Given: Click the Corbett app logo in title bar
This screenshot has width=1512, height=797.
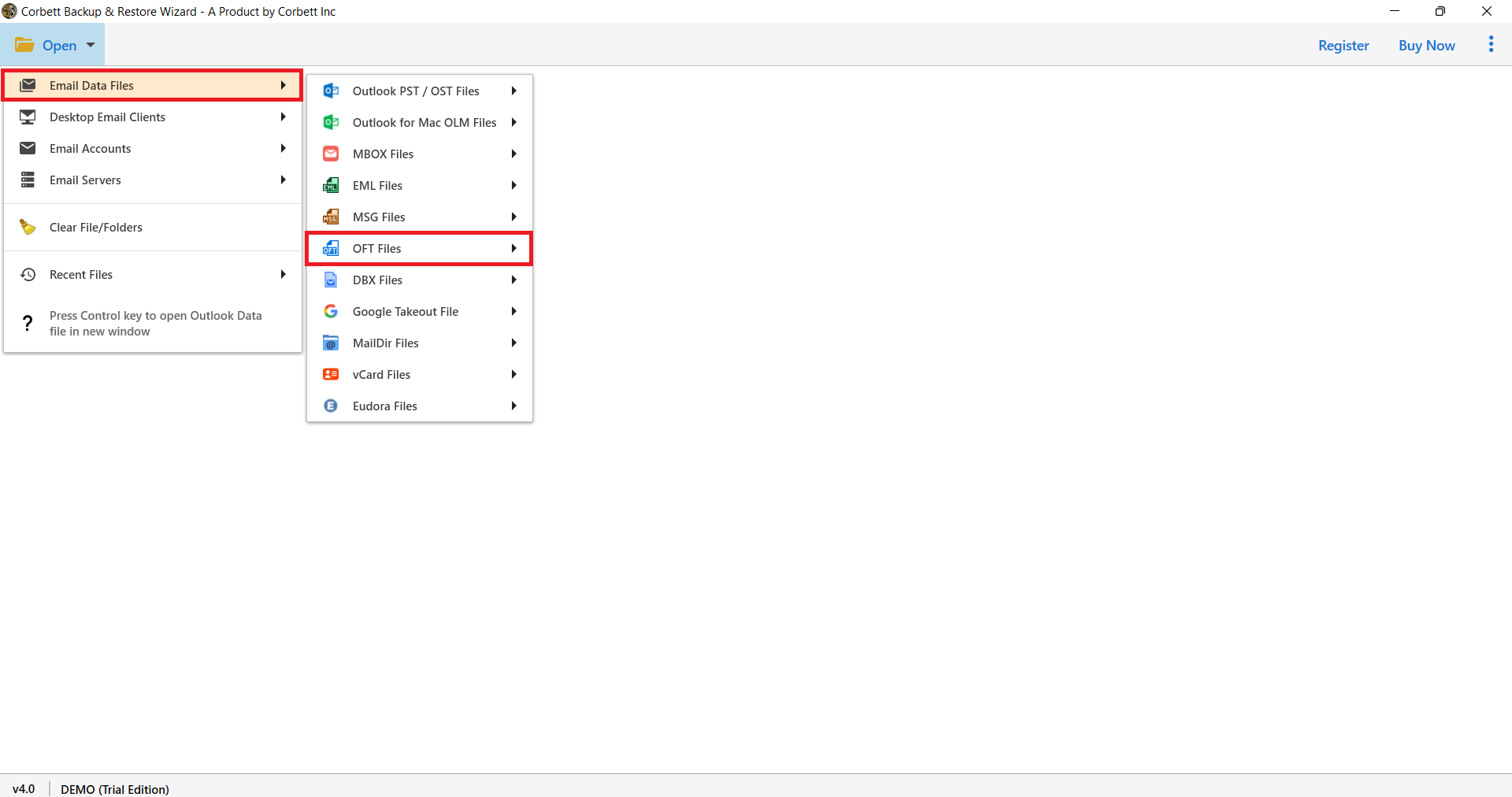Looking at the screenshot, I should tap(9, 11).
